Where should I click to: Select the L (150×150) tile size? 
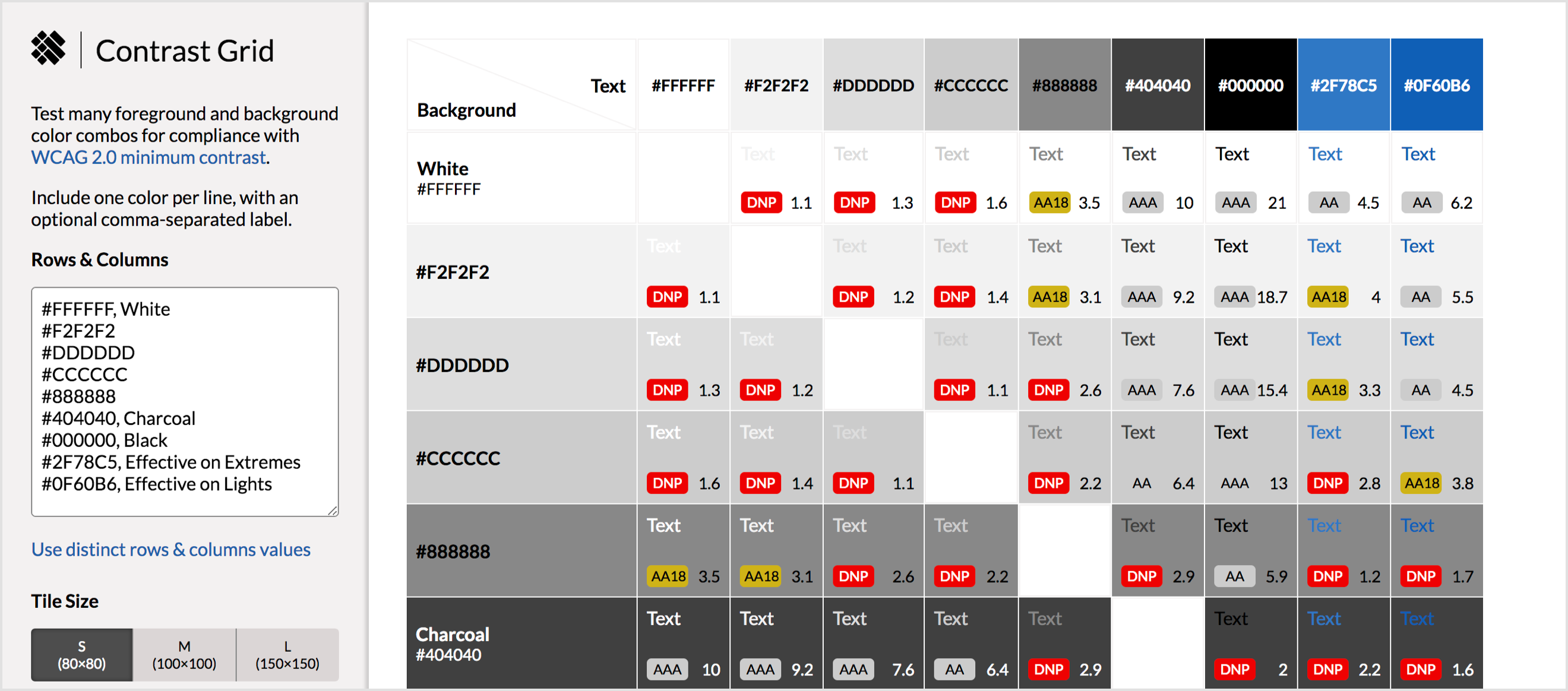pyautogui.click(x=287, y=655)
